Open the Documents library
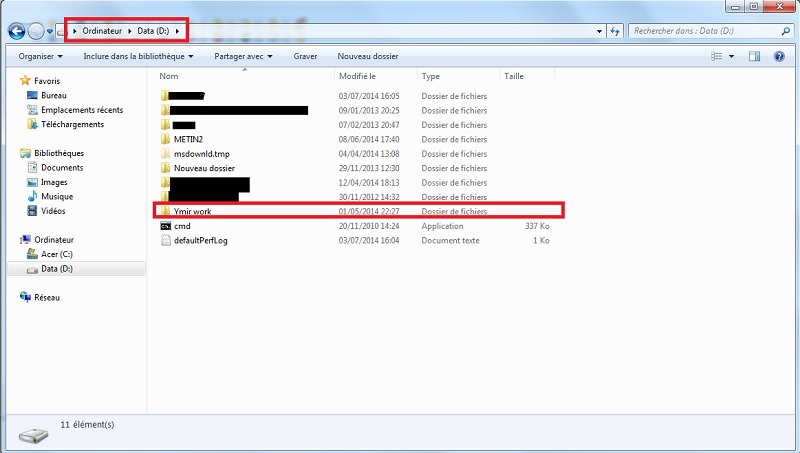800x453 pixels. click(x=62, y=167)
